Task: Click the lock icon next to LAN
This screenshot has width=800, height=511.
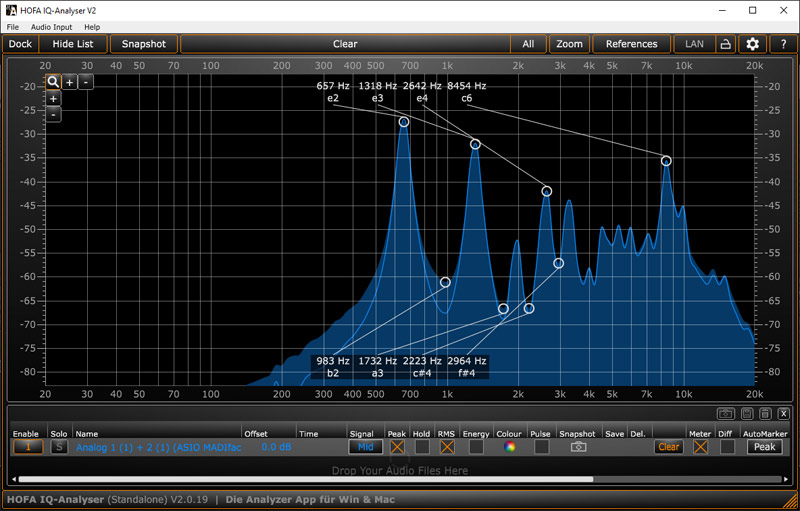Action: (725, 44)
